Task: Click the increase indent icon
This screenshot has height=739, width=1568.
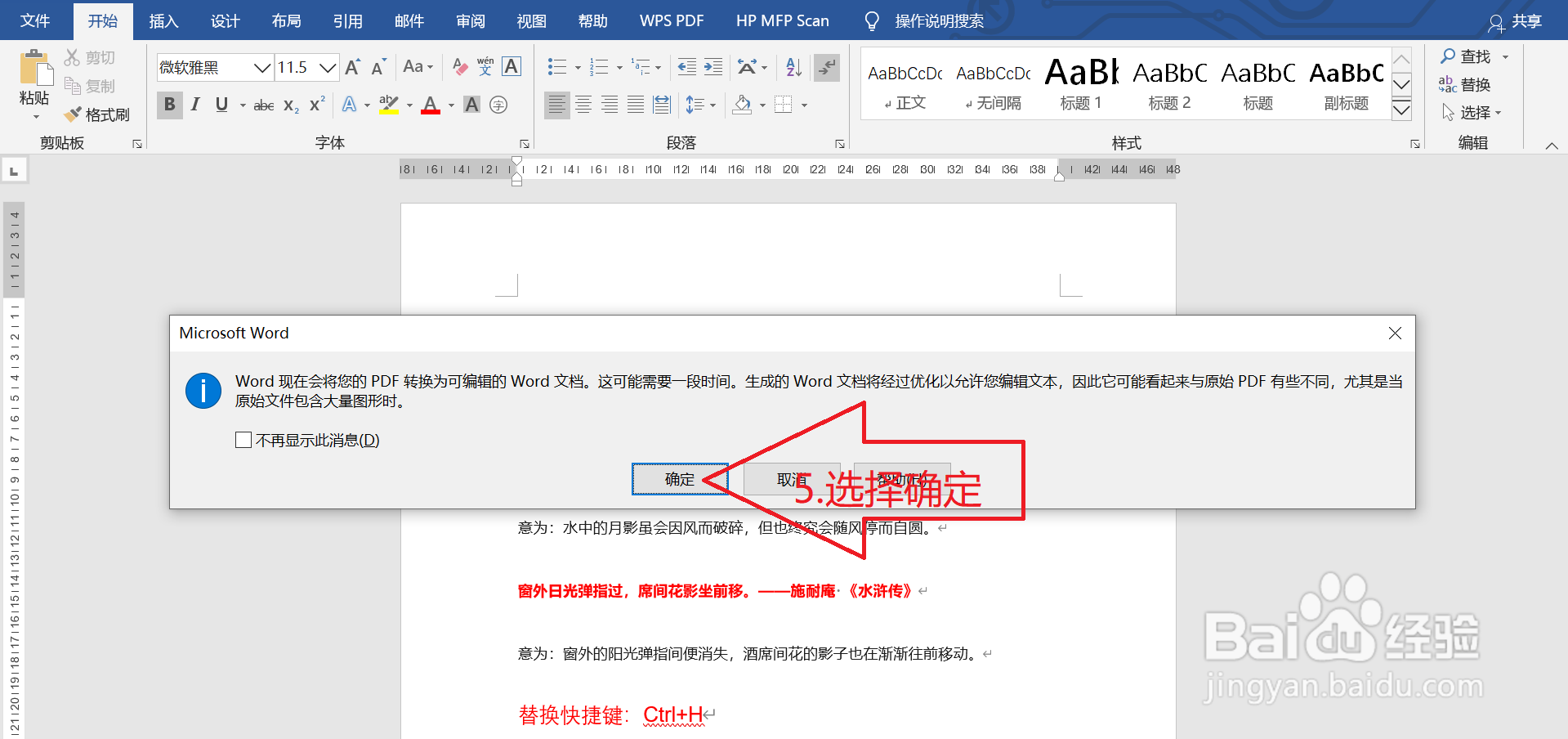Action: [x=713, y=67]
